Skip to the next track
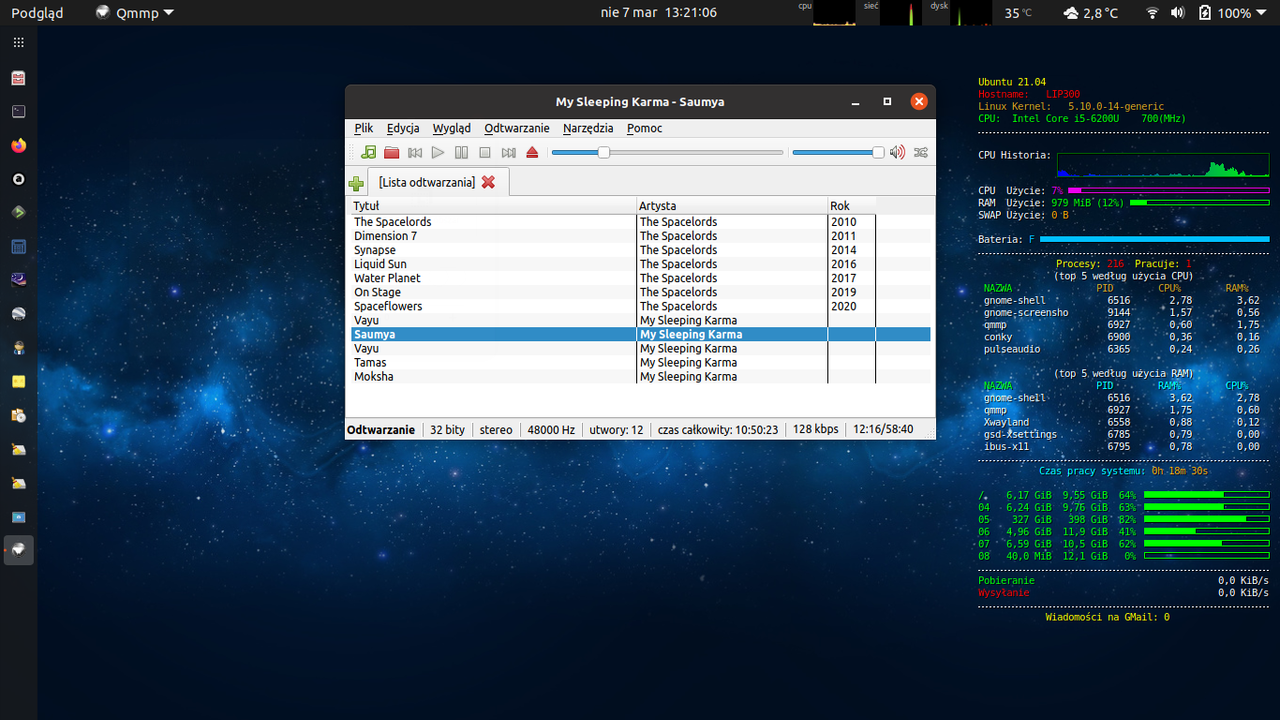Image resolution: width=1280 pixels, height=720 pixels. tap(508, 152)
